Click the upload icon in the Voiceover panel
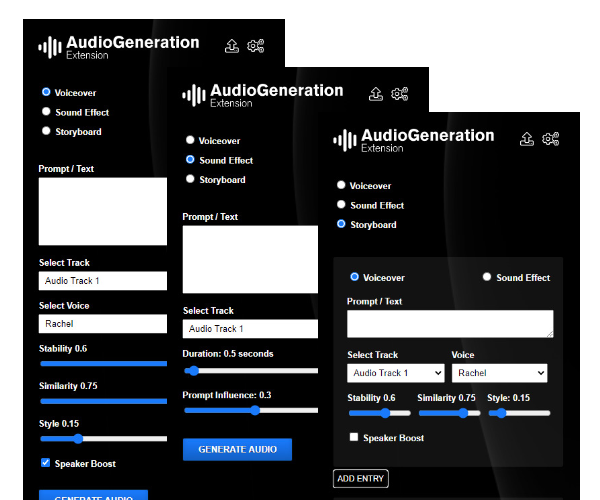This screenshot has width=600, height=500. 232,46
